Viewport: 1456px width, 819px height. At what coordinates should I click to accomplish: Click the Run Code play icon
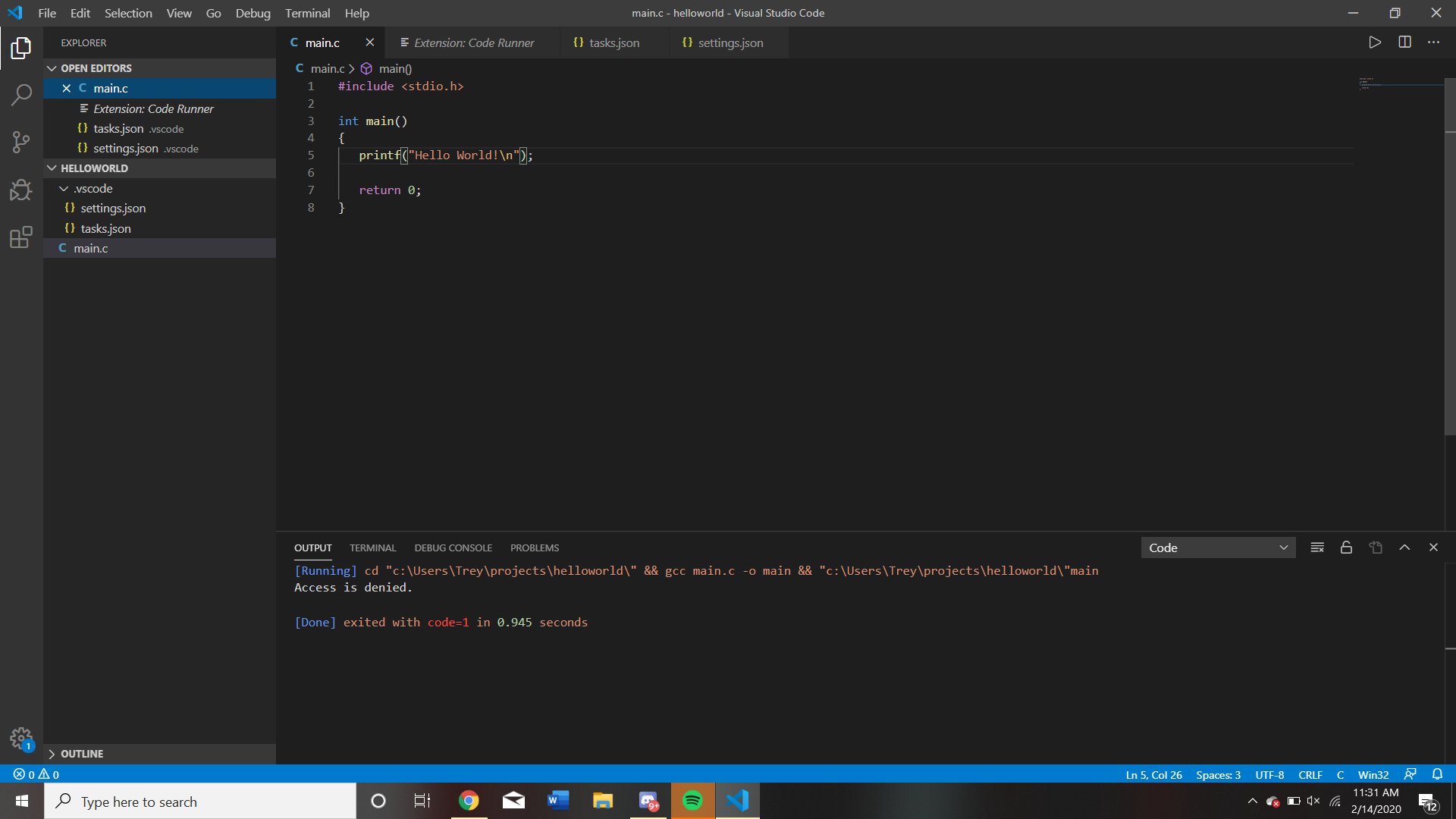(1375, 42)
